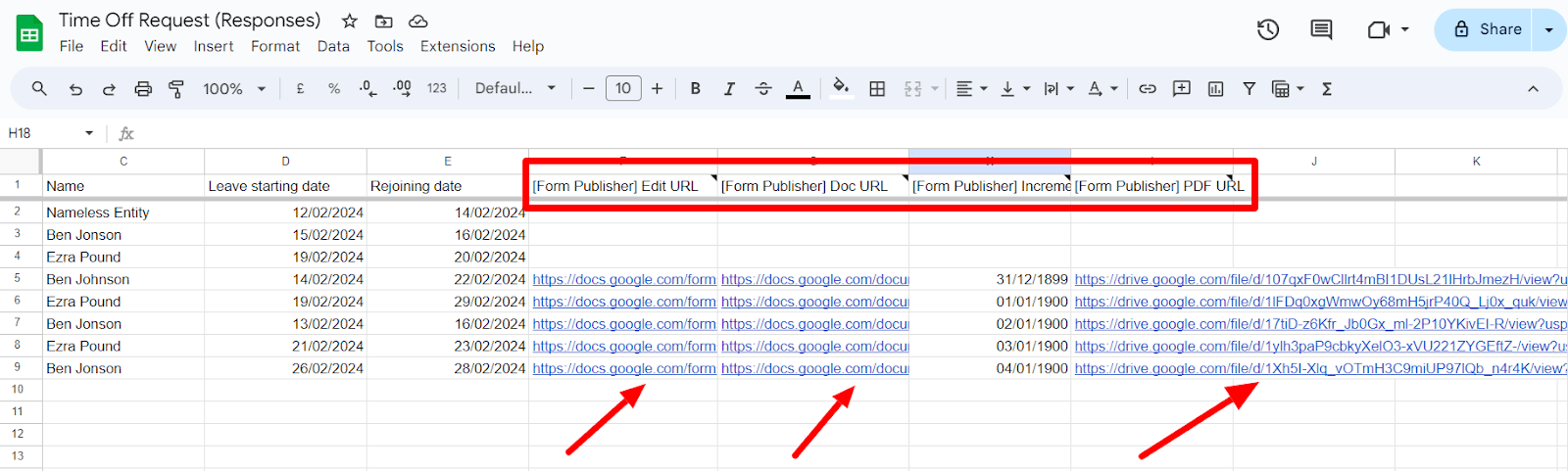
Task: Open the File menu
Action: [72, 46]
